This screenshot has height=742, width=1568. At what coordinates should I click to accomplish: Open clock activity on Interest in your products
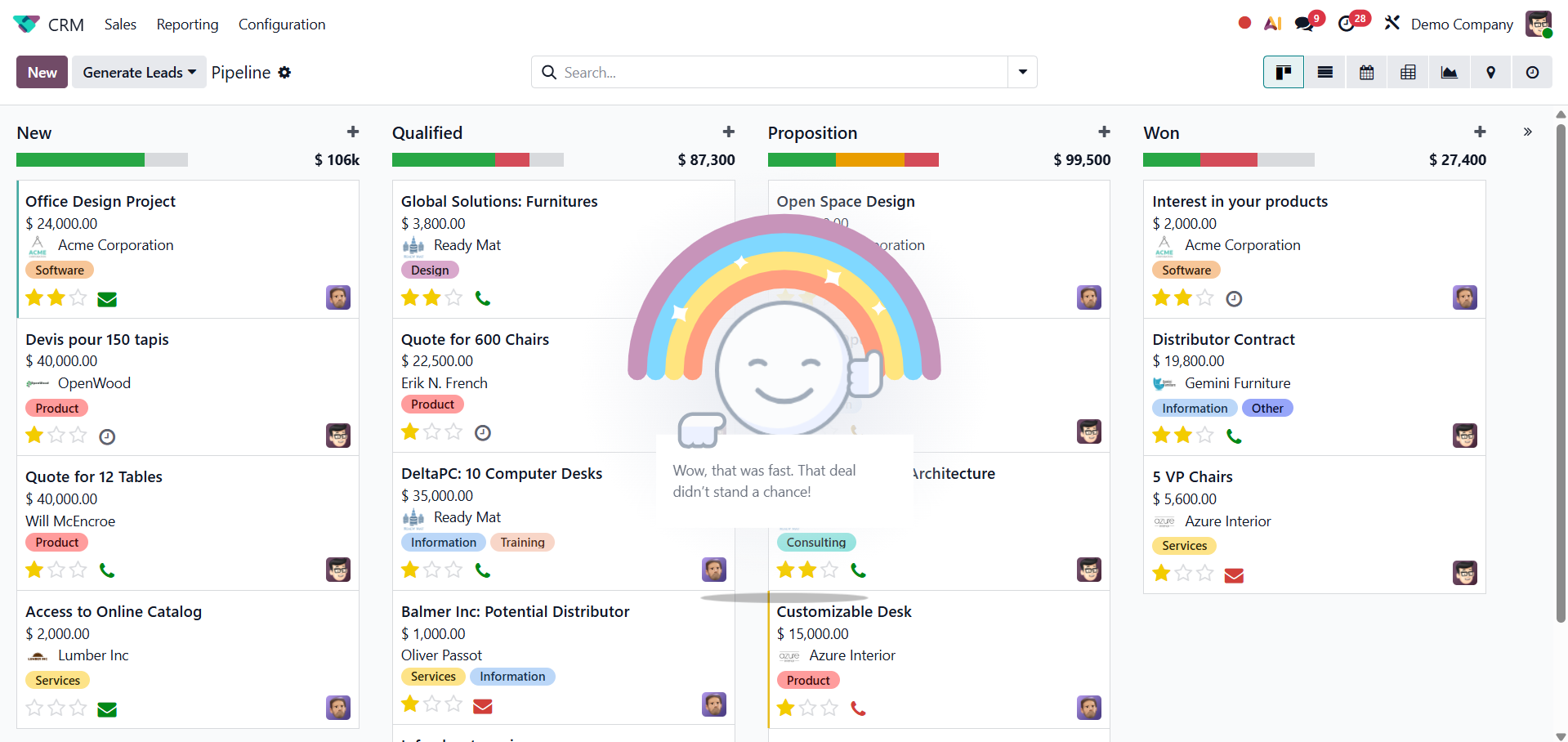coord(1234,299)
